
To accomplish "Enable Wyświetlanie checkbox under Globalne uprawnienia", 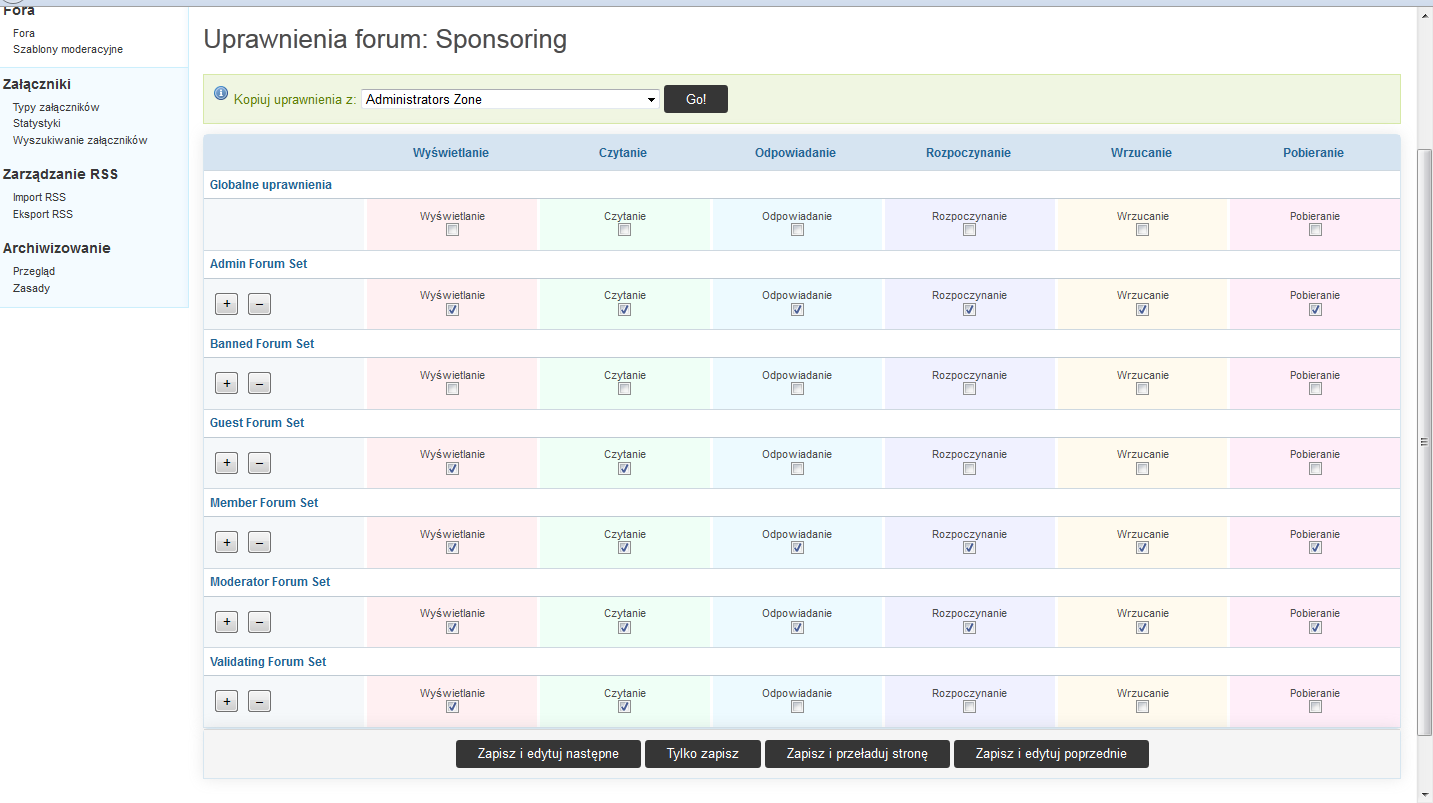I will pyautogui.click(x=452, y=230).
